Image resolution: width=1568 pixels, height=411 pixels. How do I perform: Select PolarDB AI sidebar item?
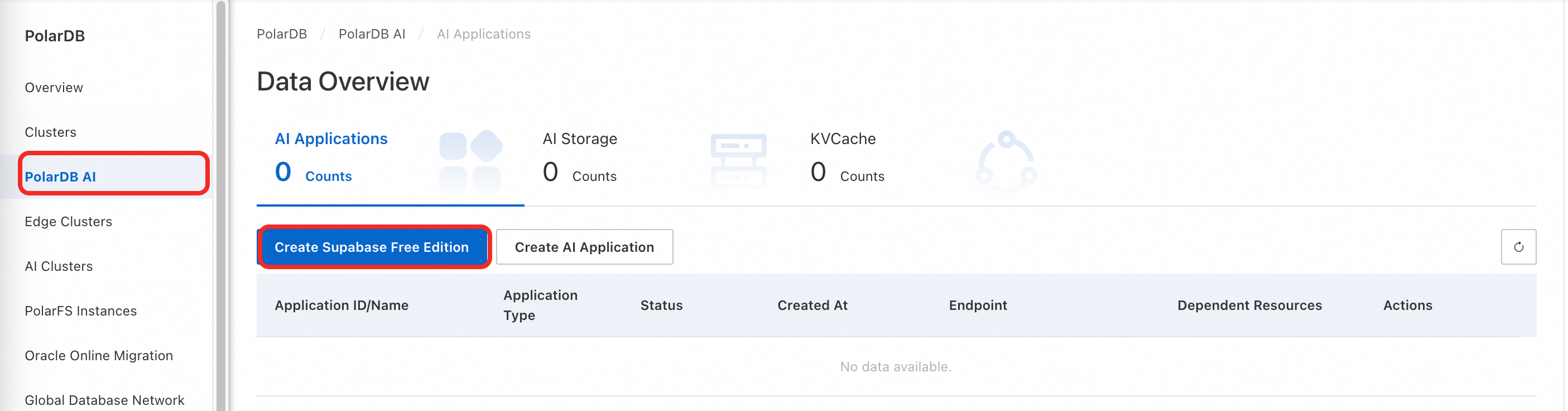coord(60,176)
